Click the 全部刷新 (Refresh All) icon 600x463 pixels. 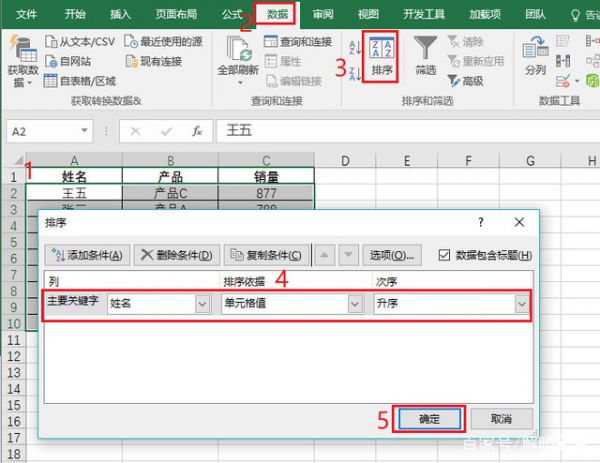coord(237,56)
